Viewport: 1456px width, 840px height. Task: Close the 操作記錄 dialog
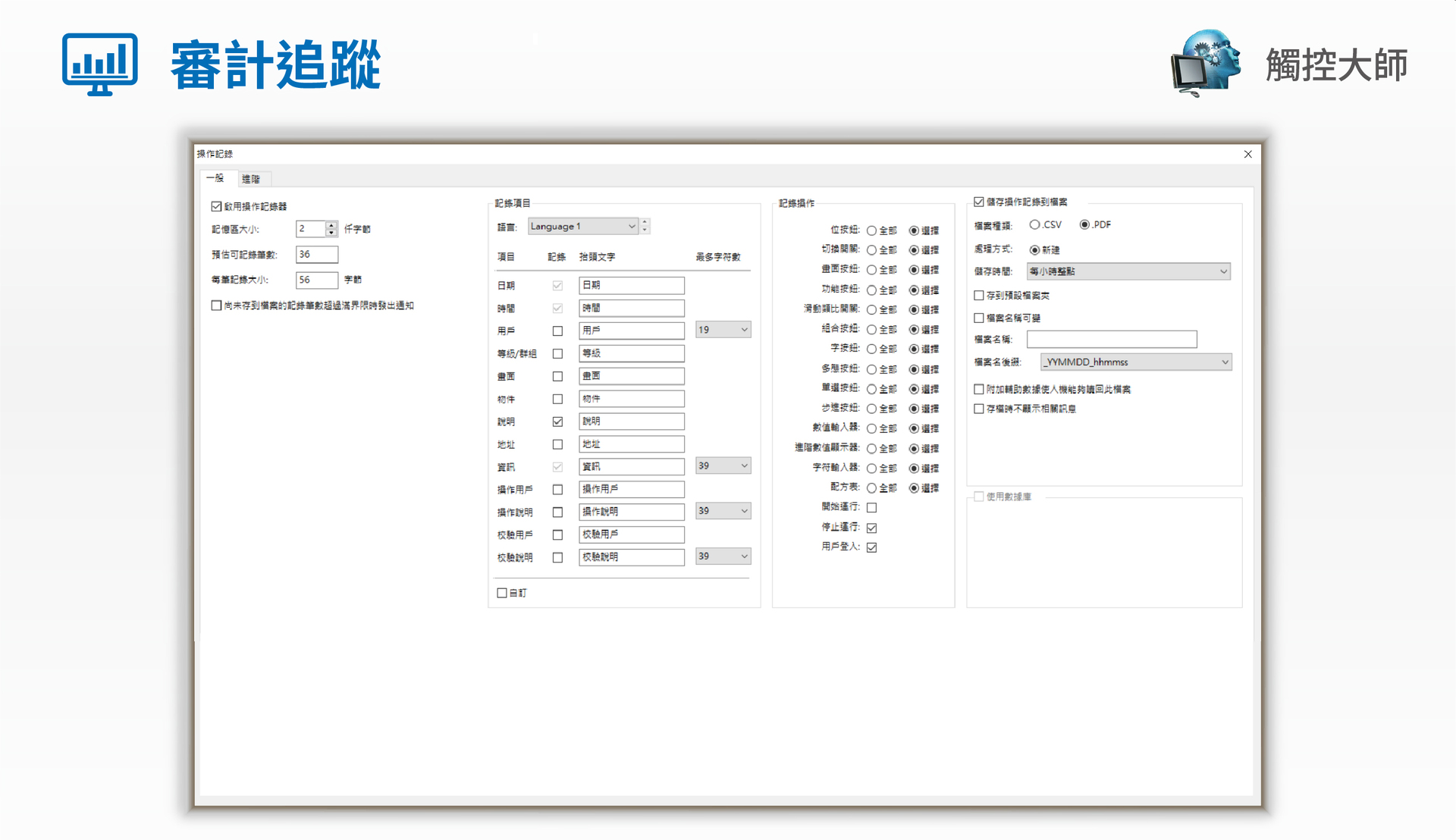(x=1247, y=155)
